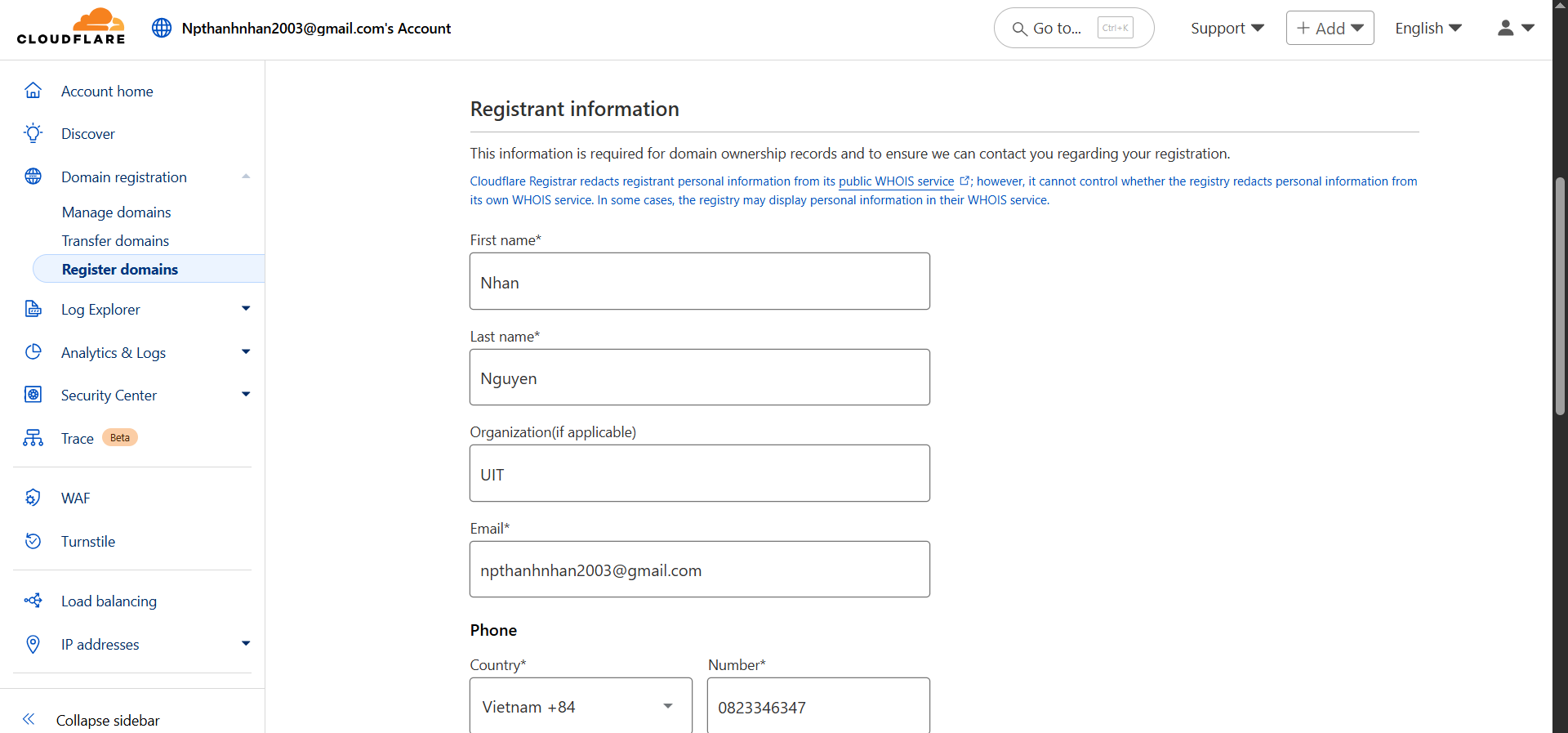The height and width of the screenshot is (733, 1568).
Task: Open the Load balancing page
Action: coord(109,601)
